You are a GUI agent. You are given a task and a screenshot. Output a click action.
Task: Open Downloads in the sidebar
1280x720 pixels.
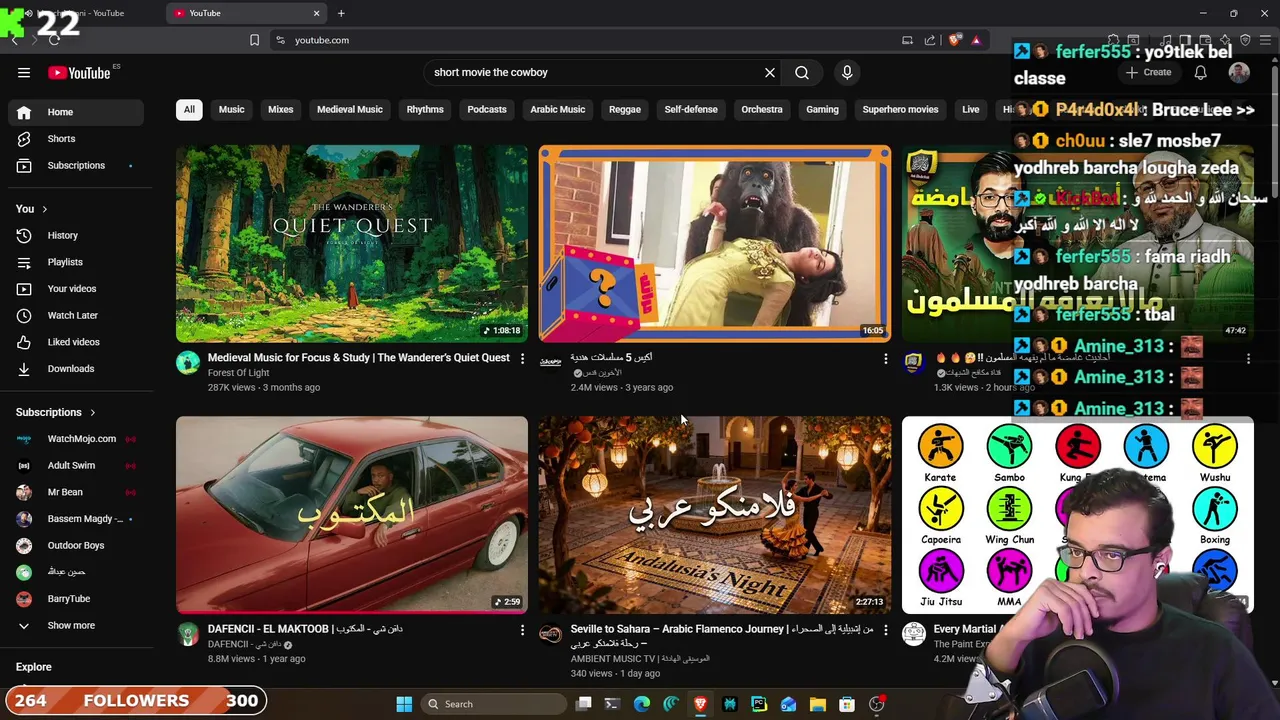point(76,368)
